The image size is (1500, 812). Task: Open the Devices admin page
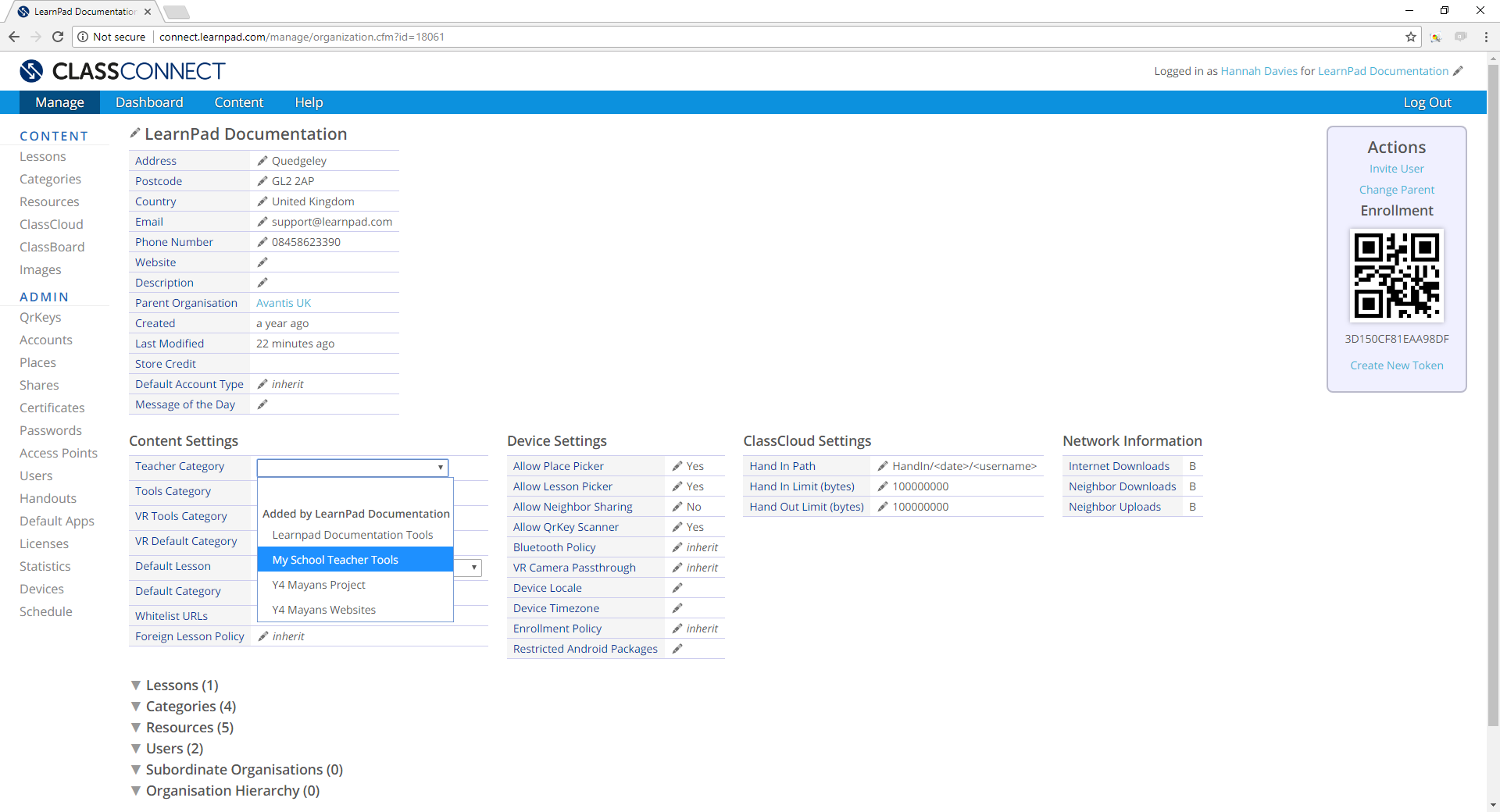click(x=42, y=589)
